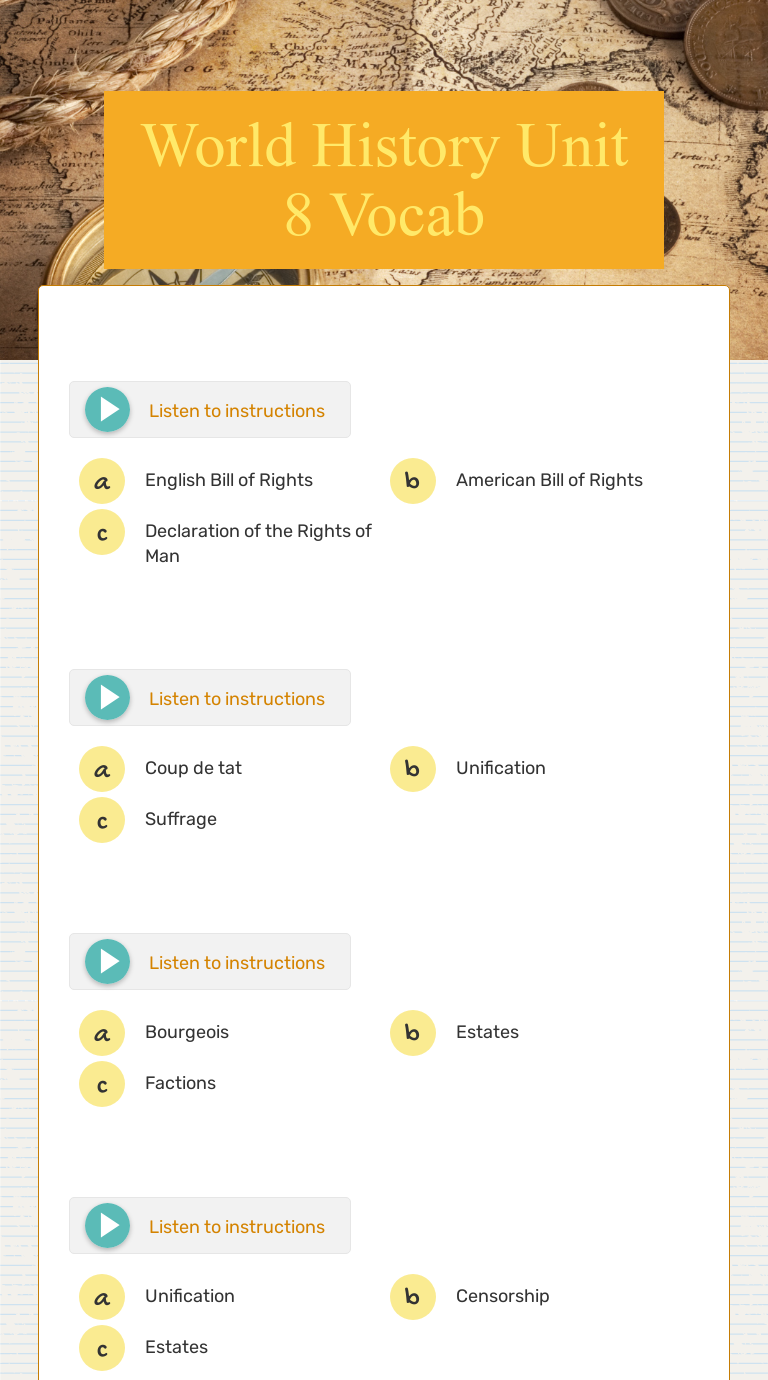The width and height of the screenshot is (768, 1380).
Task: Click the letter 'a' circle next to English Bill of Rights
Action: click(102, 481)
